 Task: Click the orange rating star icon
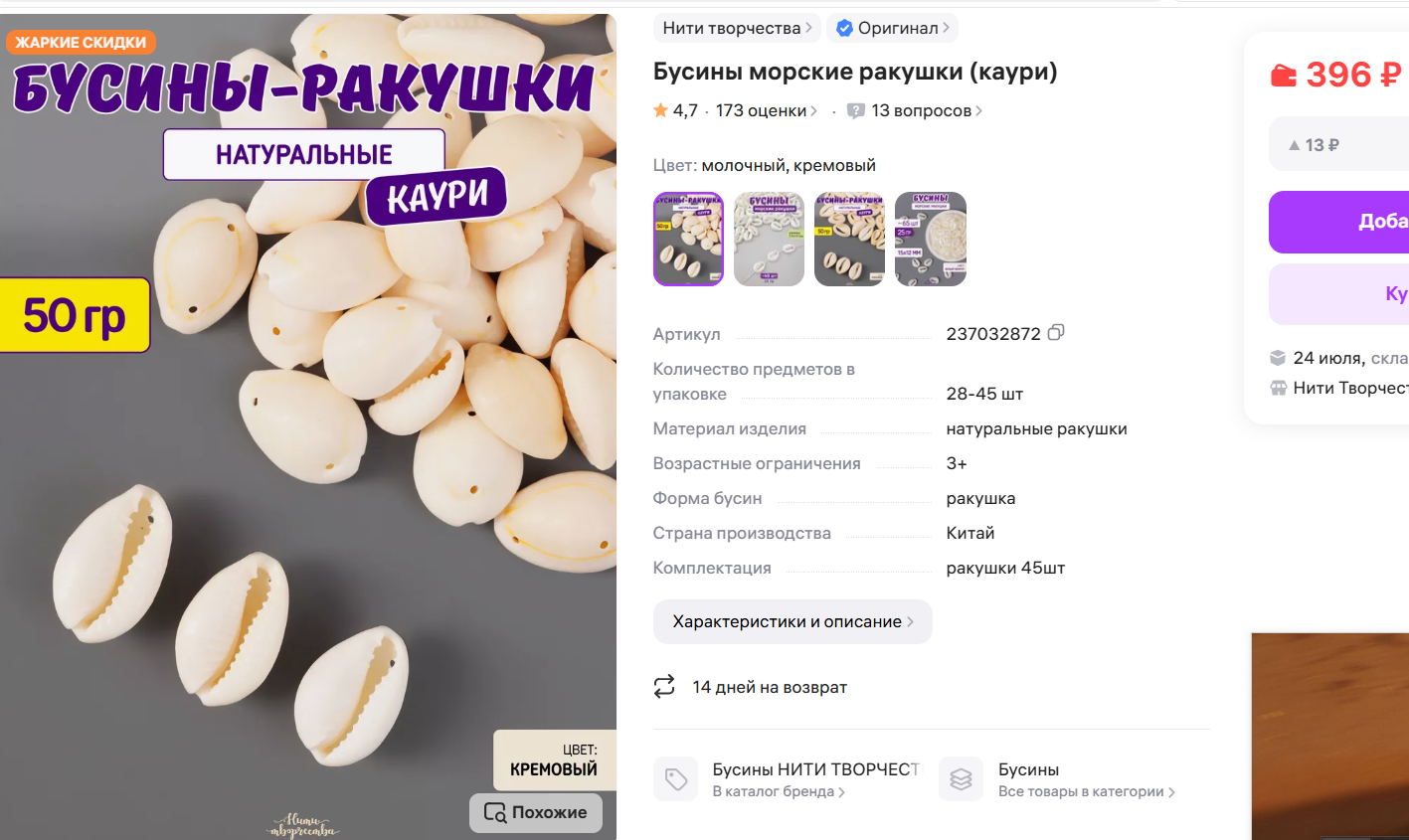(x=660, y=110)
